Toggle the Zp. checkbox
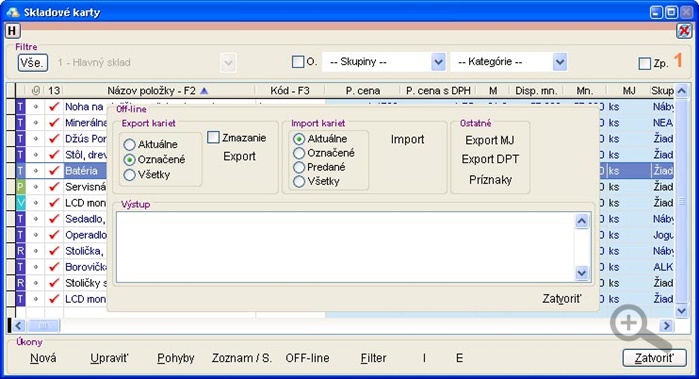This screenshot has height=379, width=699. point(645,64)
